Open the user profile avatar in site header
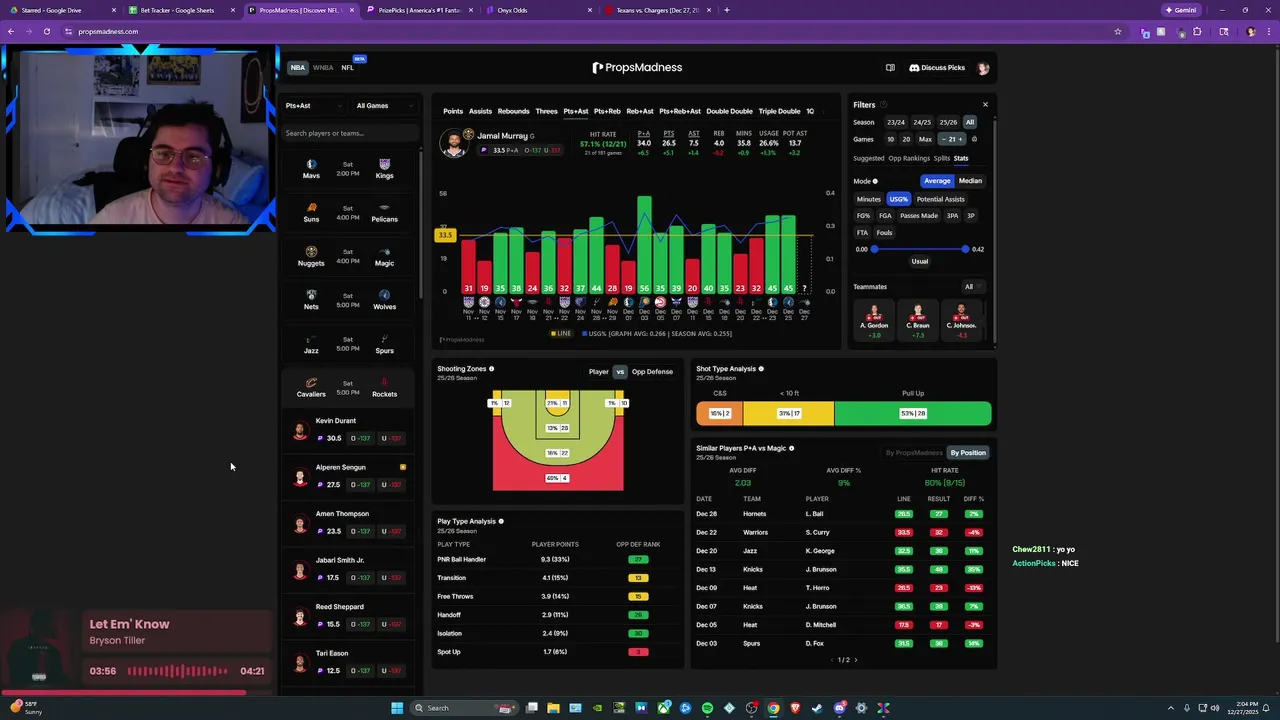This screenshot has width=1280, height=720. (983, 68)
